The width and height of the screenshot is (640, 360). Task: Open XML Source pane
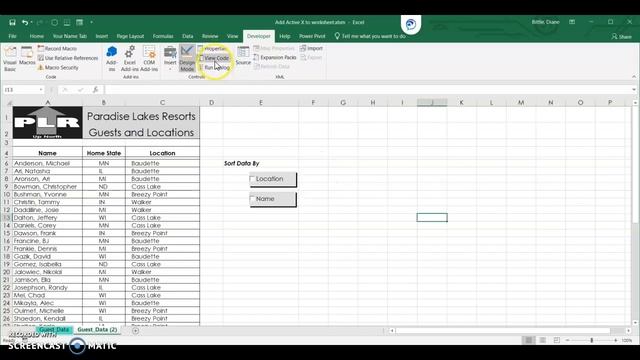[243, 55]
